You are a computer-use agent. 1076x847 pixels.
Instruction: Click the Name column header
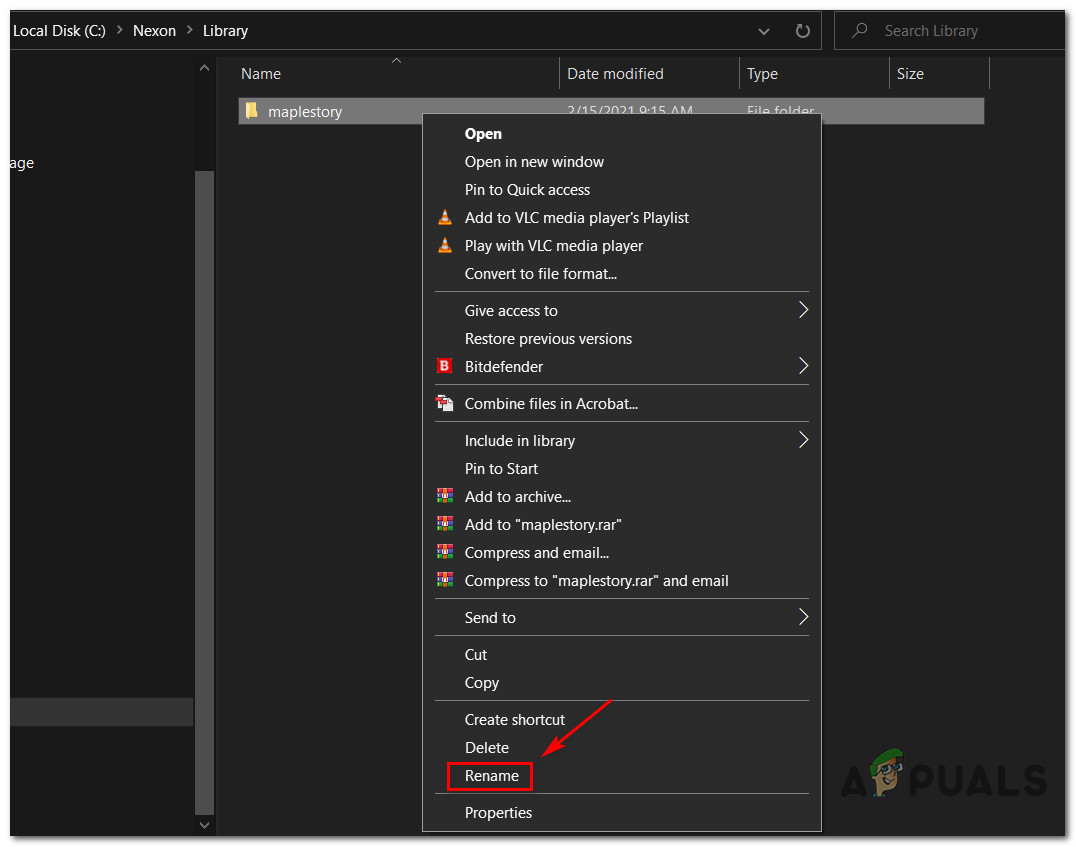[x=261, y=74]
